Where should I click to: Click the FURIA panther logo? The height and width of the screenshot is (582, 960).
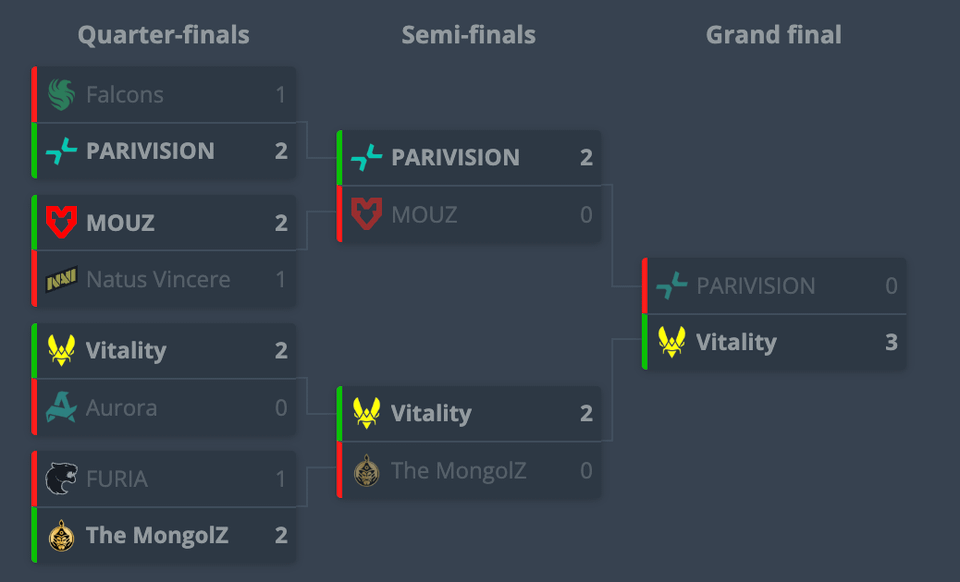coord(61,479)
